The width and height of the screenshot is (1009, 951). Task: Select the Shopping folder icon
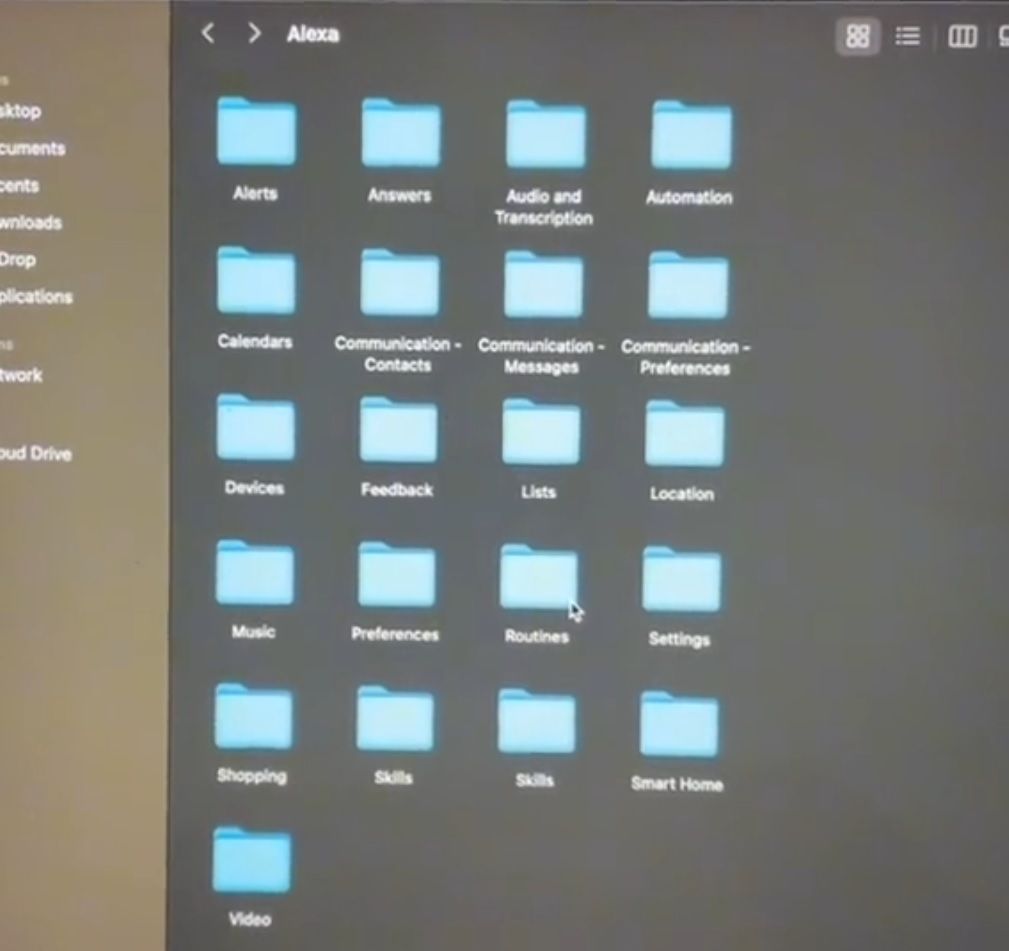(253, 717)
